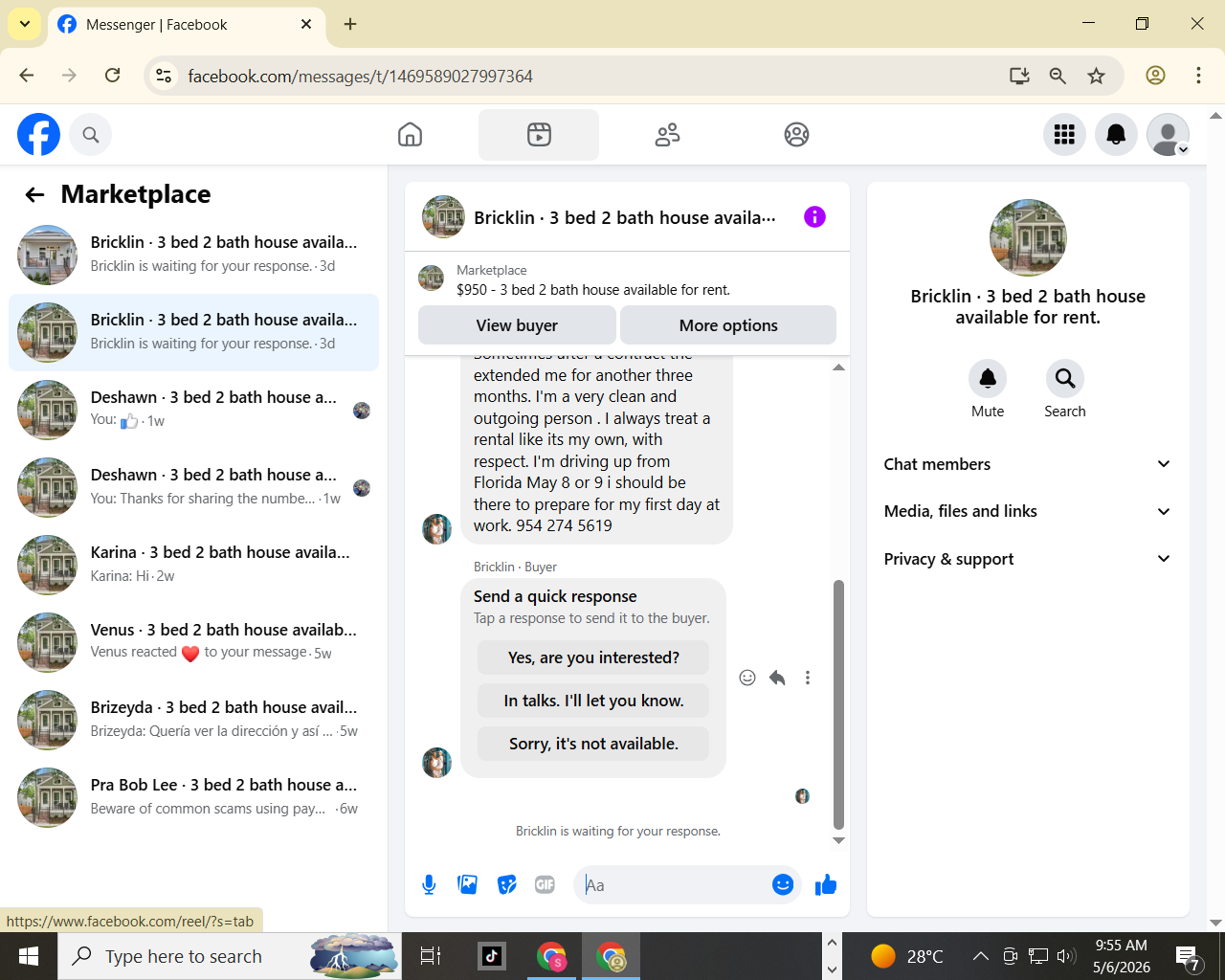Open the Groups tab icon
The height and width of the screenshot is (980, 1225).
click(x=796, y=135)
